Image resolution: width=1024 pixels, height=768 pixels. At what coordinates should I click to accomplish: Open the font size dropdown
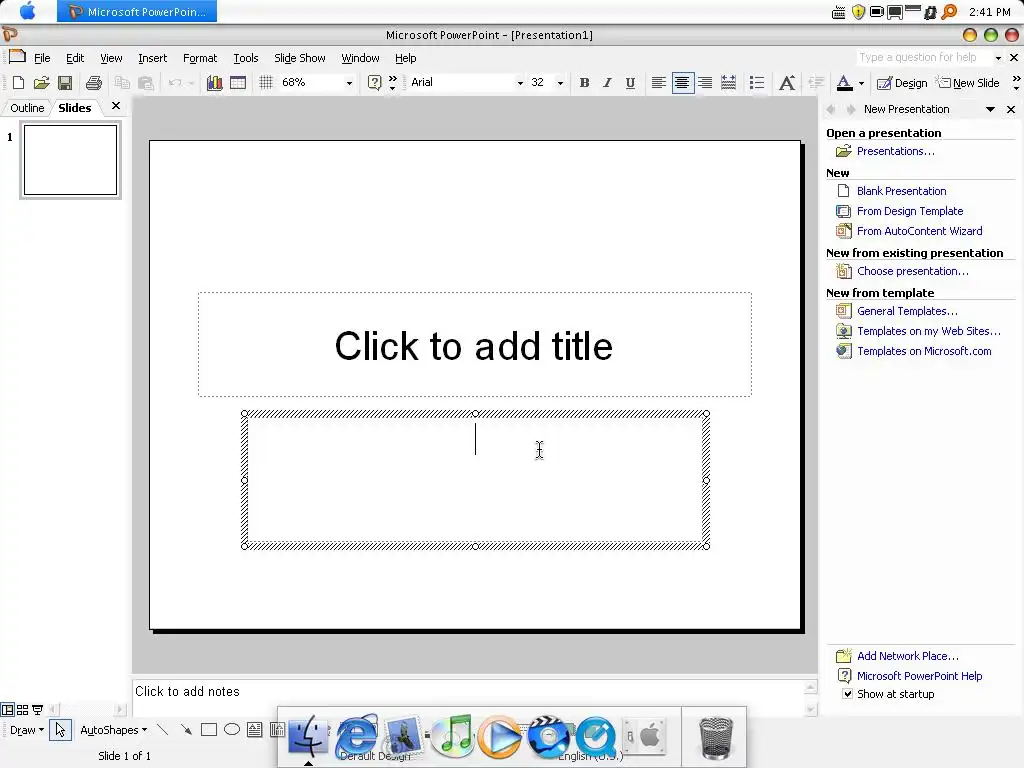tap(560, 83)
